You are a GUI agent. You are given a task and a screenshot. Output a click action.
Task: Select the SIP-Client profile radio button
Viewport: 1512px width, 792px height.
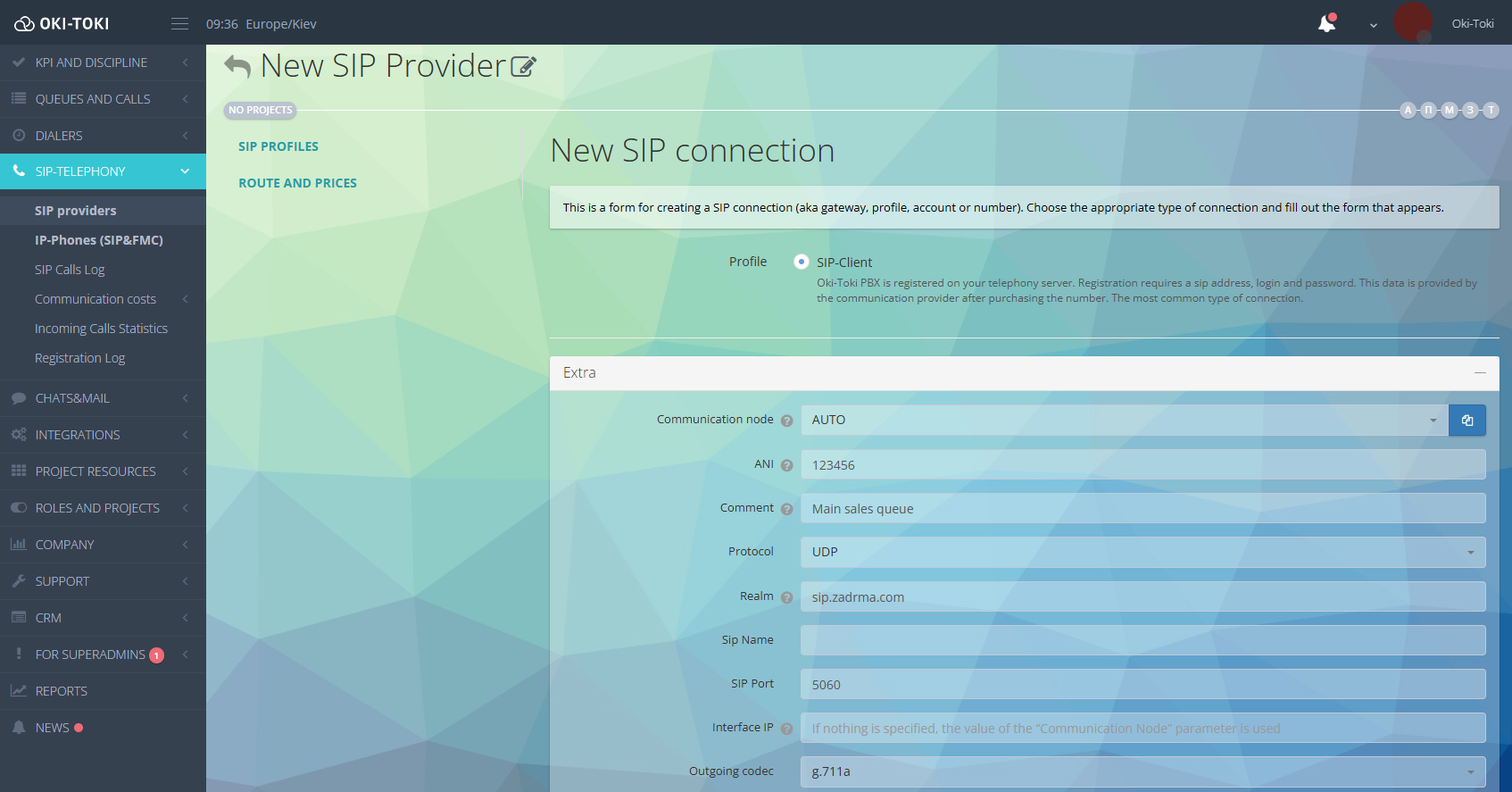pyautogui.click(x=801, y=262)
